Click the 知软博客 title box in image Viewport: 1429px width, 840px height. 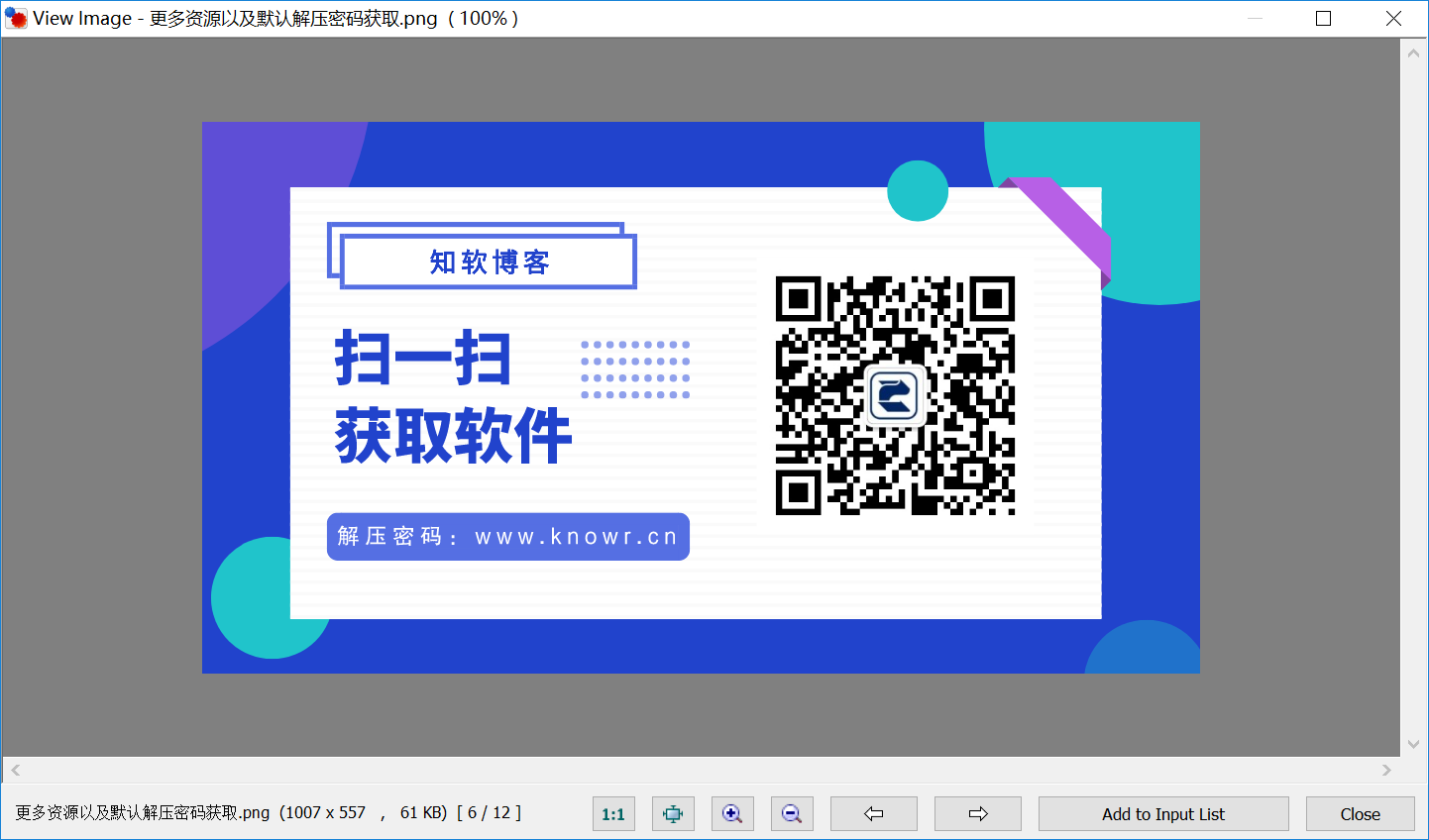coord(489,262)
